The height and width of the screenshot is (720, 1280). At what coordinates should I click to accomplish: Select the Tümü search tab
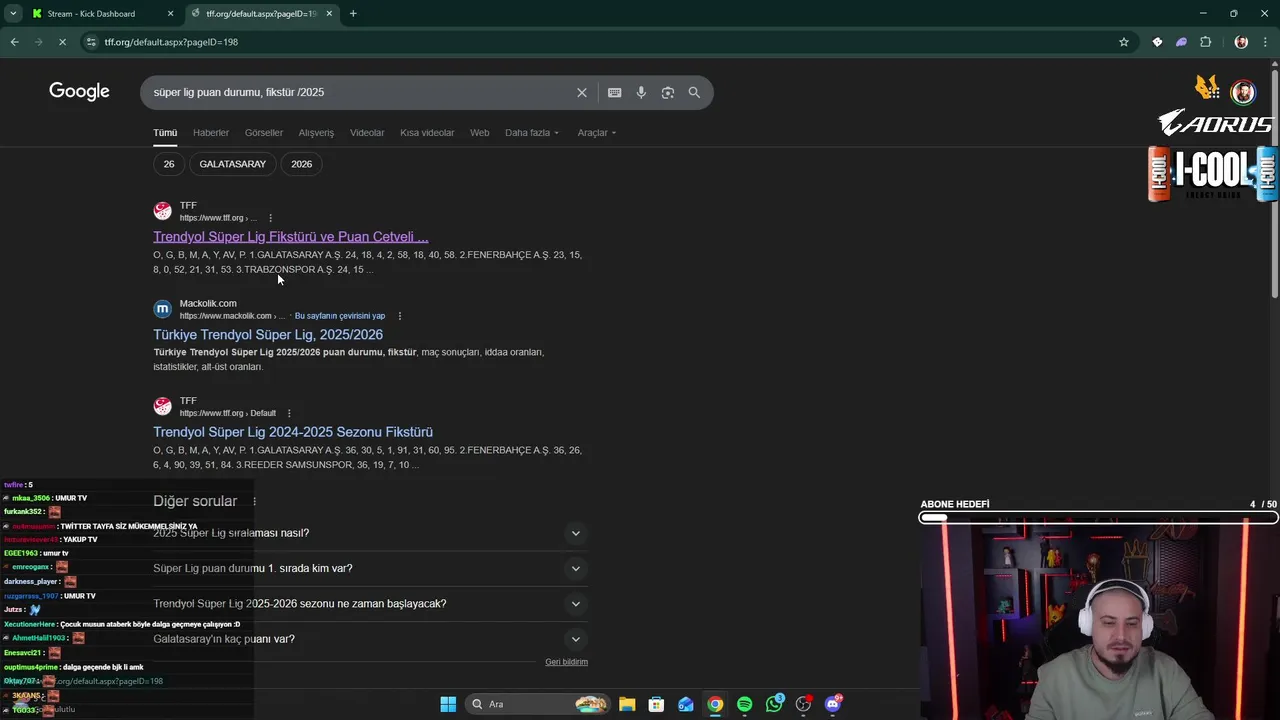coord(165,133)
